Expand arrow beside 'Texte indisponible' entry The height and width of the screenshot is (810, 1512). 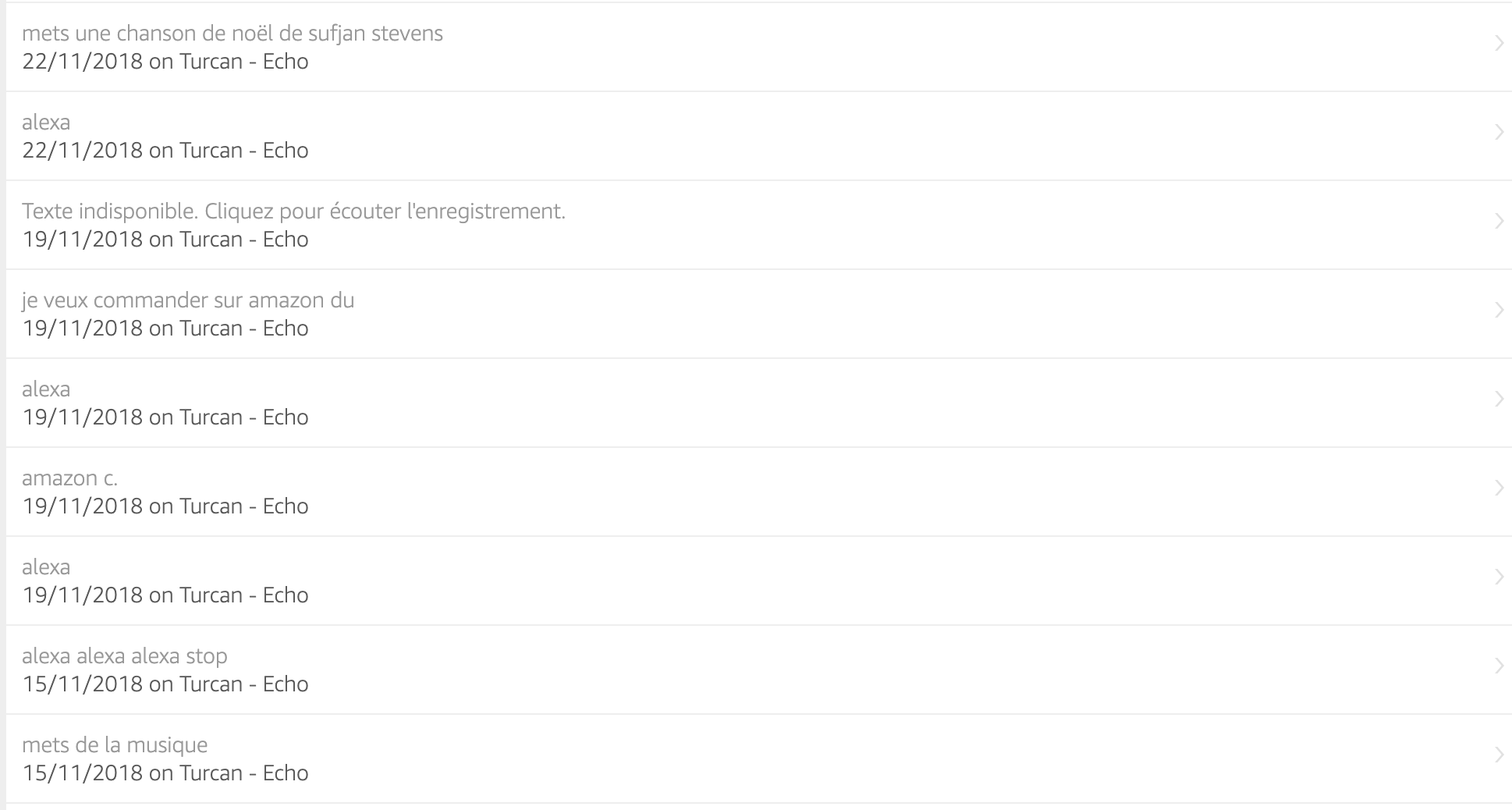(1499, 222)
